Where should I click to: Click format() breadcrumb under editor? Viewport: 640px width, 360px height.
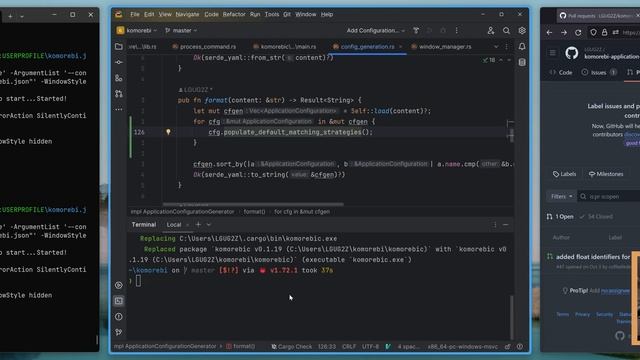[x=254, y=211]
